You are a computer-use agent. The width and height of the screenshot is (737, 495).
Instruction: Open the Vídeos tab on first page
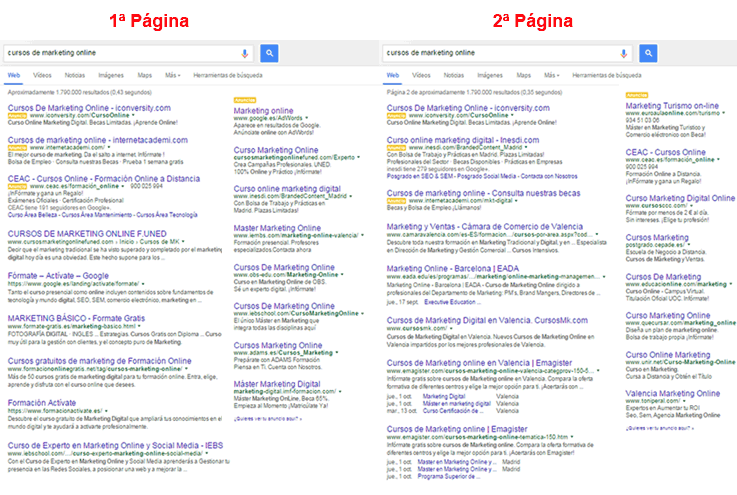tap(42, 75)
